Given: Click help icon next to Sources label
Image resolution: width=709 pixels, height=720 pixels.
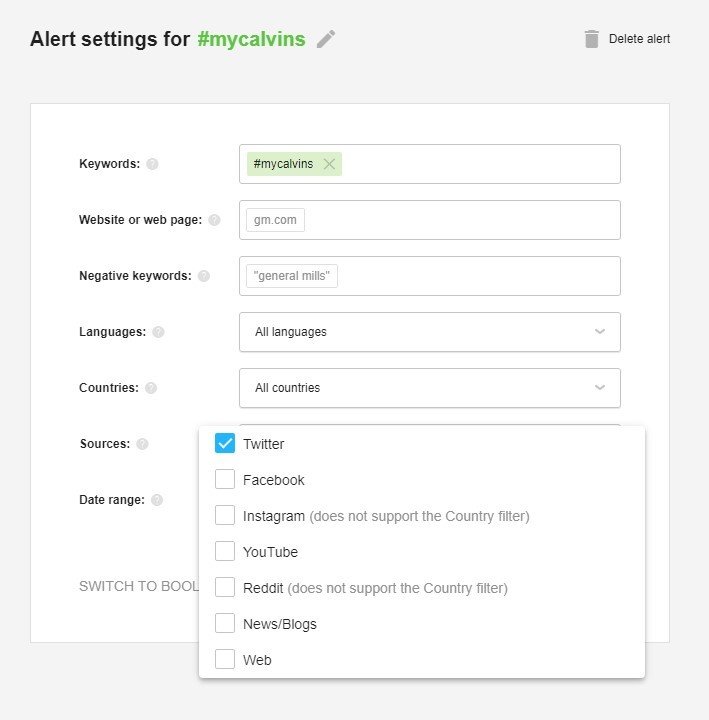Looking at the screenshot, I should click(142, 444).
